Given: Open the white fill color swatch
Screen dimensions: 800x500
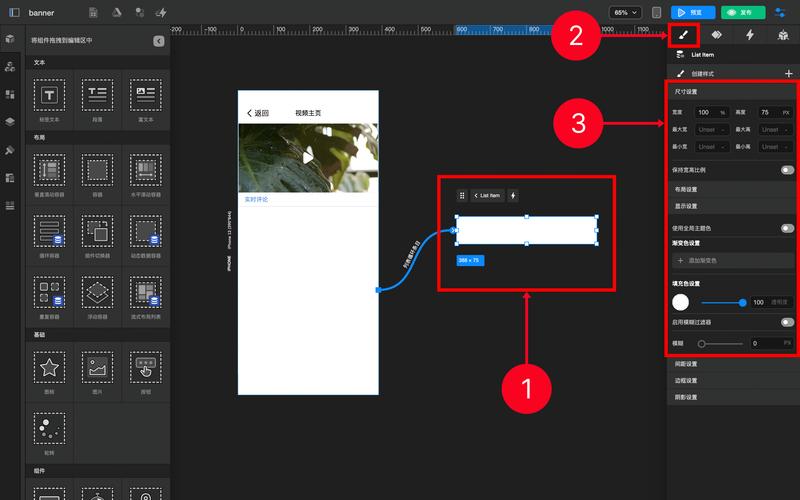Looking at the screenshot, I should [x=681, y=302].
